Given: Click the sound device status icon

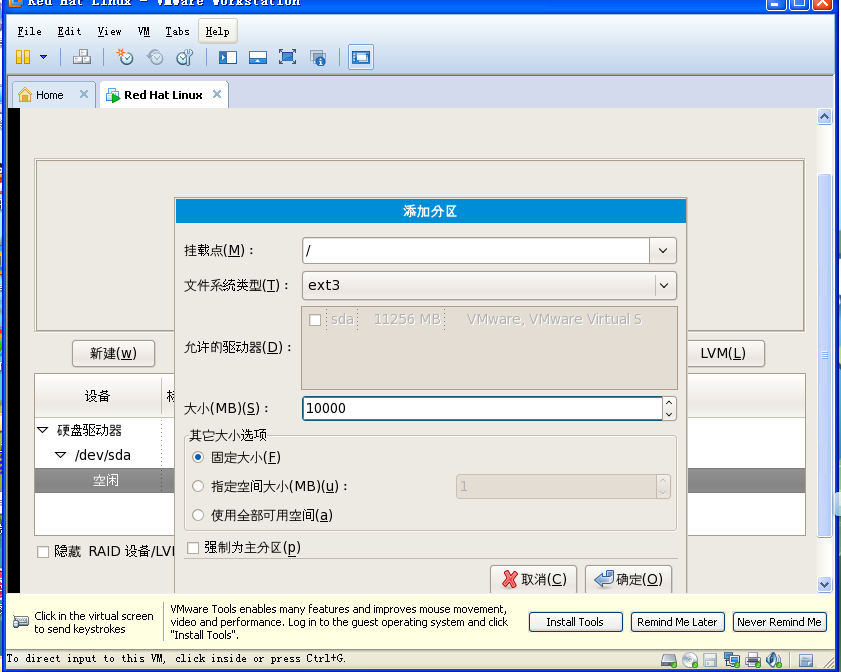Looking at the screenshot, I should pyautogui.click(x=773, y=661).
